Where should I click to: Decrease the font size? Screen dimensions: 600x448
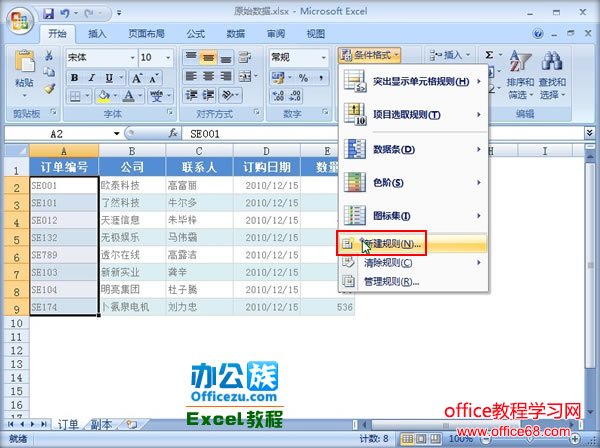(154, 78)
